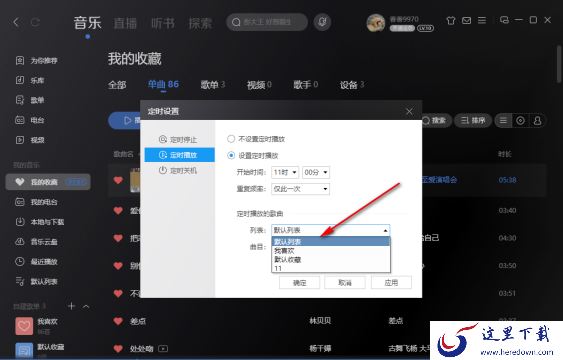Open the 全部 favorites tab
Screen dimensions: 563x360
click(117, 85)
